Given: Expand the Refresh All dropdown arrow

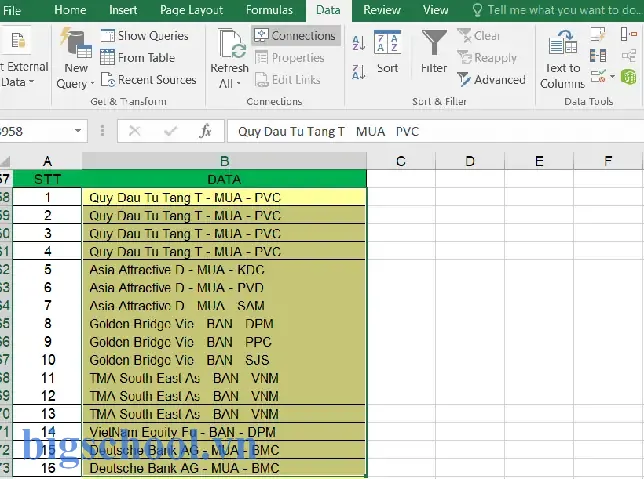Looking at the screenshot, I should point(238,83).
